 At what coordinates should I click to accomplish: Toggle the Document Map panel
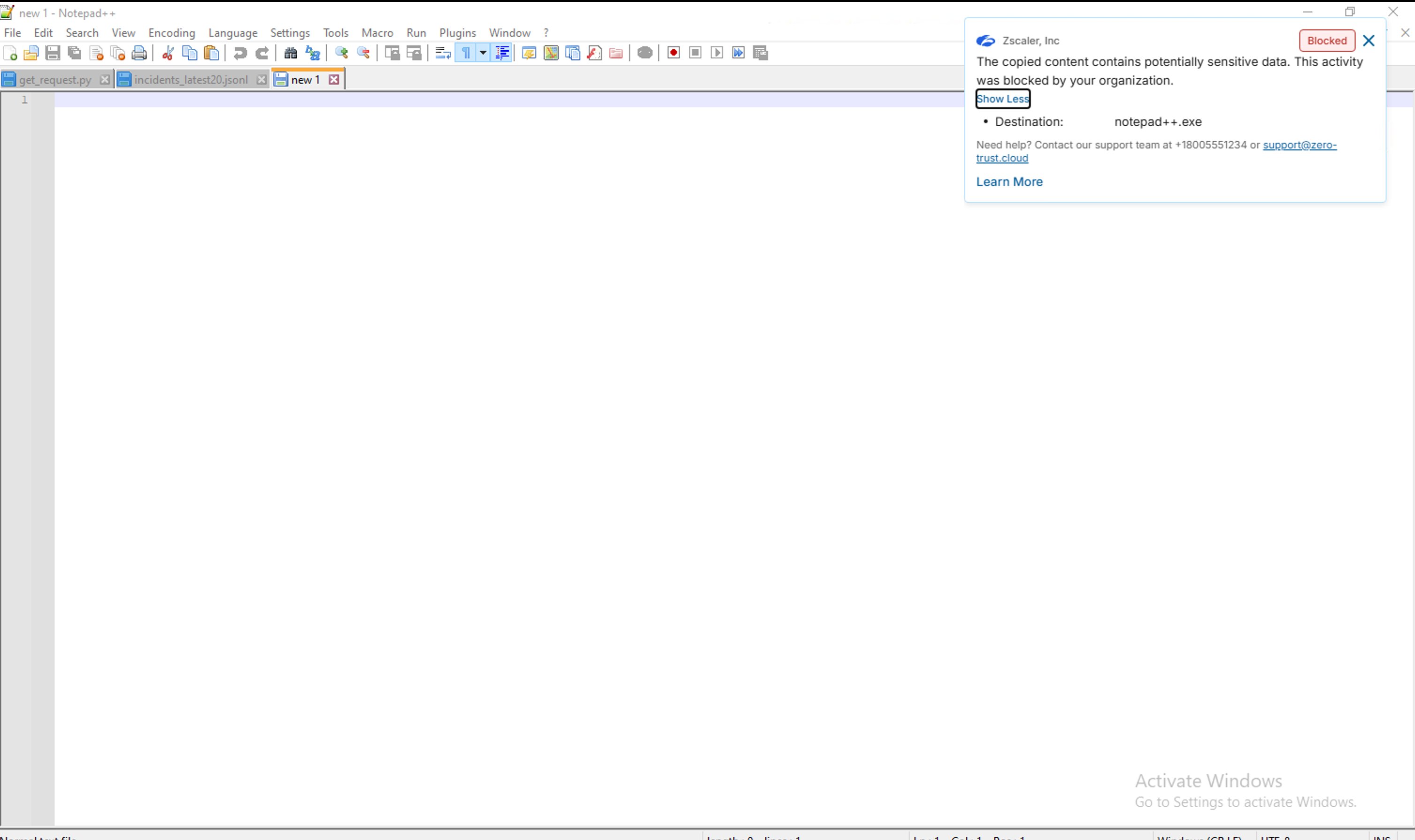(x=551, y=53)
